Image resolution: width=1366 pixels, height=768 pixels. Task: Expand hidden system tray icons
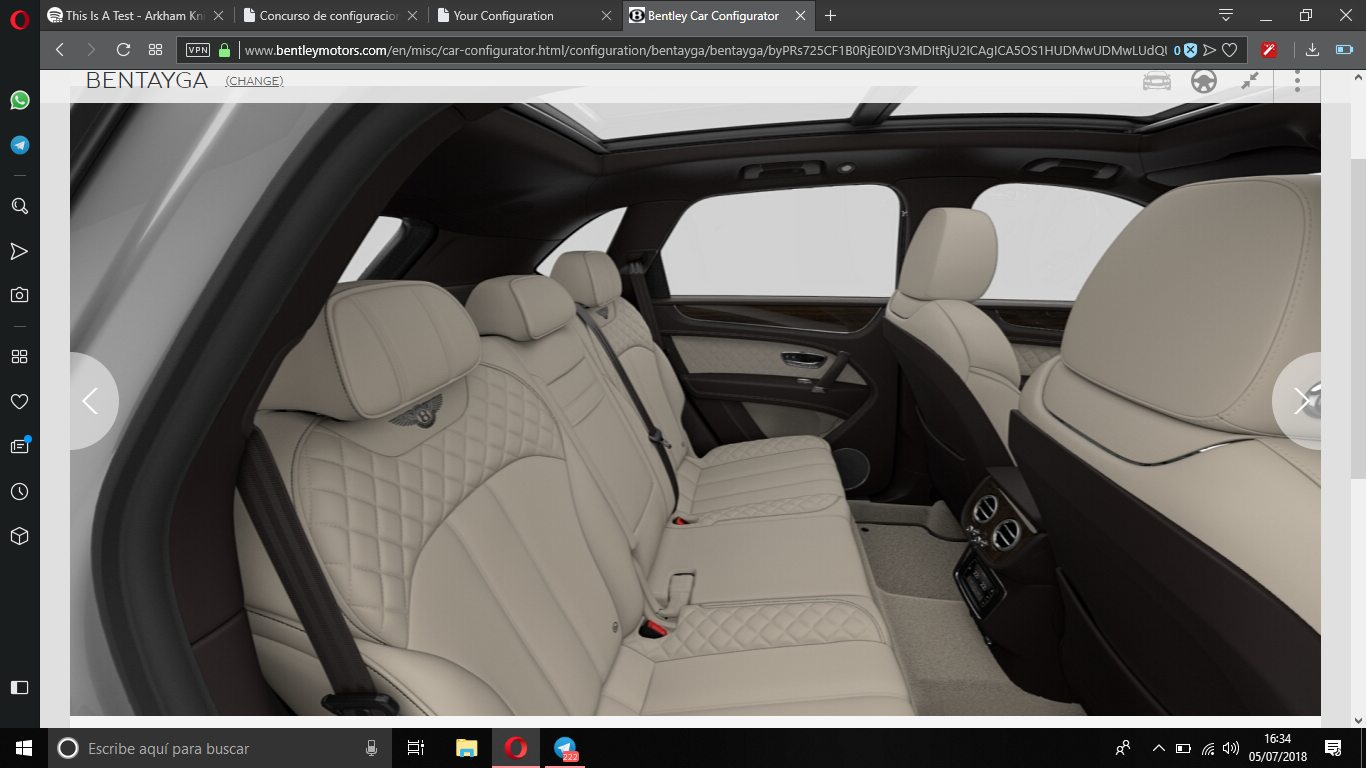pos(1159,748)
